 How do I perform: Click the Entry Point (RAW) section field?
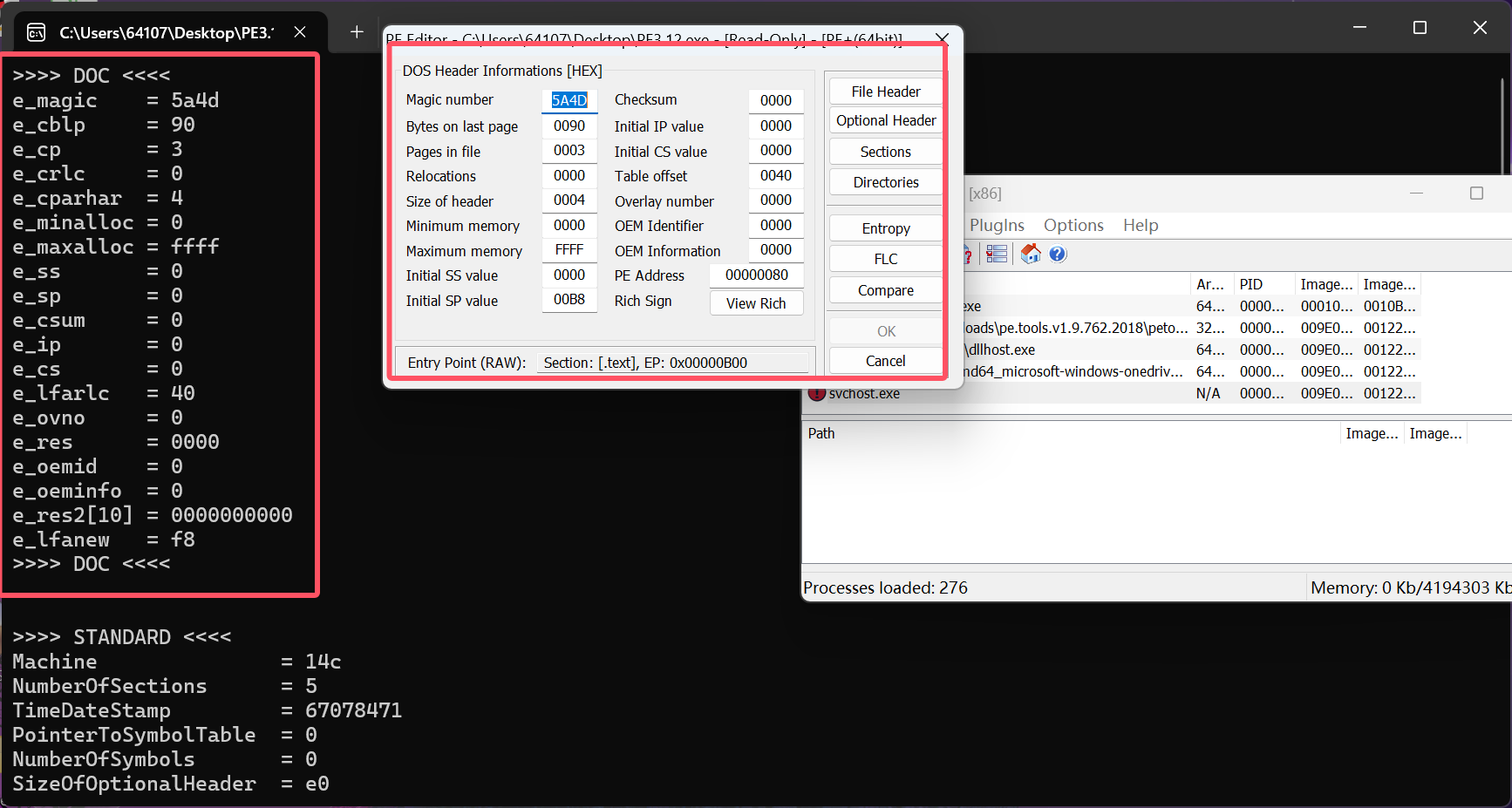(x=672, y=363)
